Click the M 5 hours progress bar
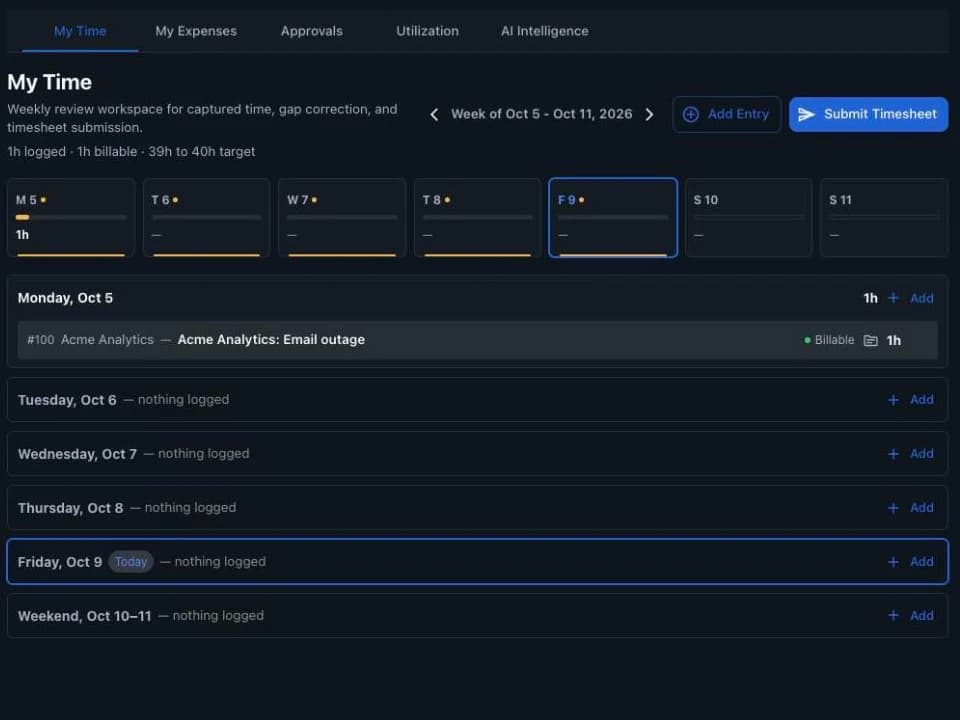This screenshot has width=960, height=720. pos(71,217)
